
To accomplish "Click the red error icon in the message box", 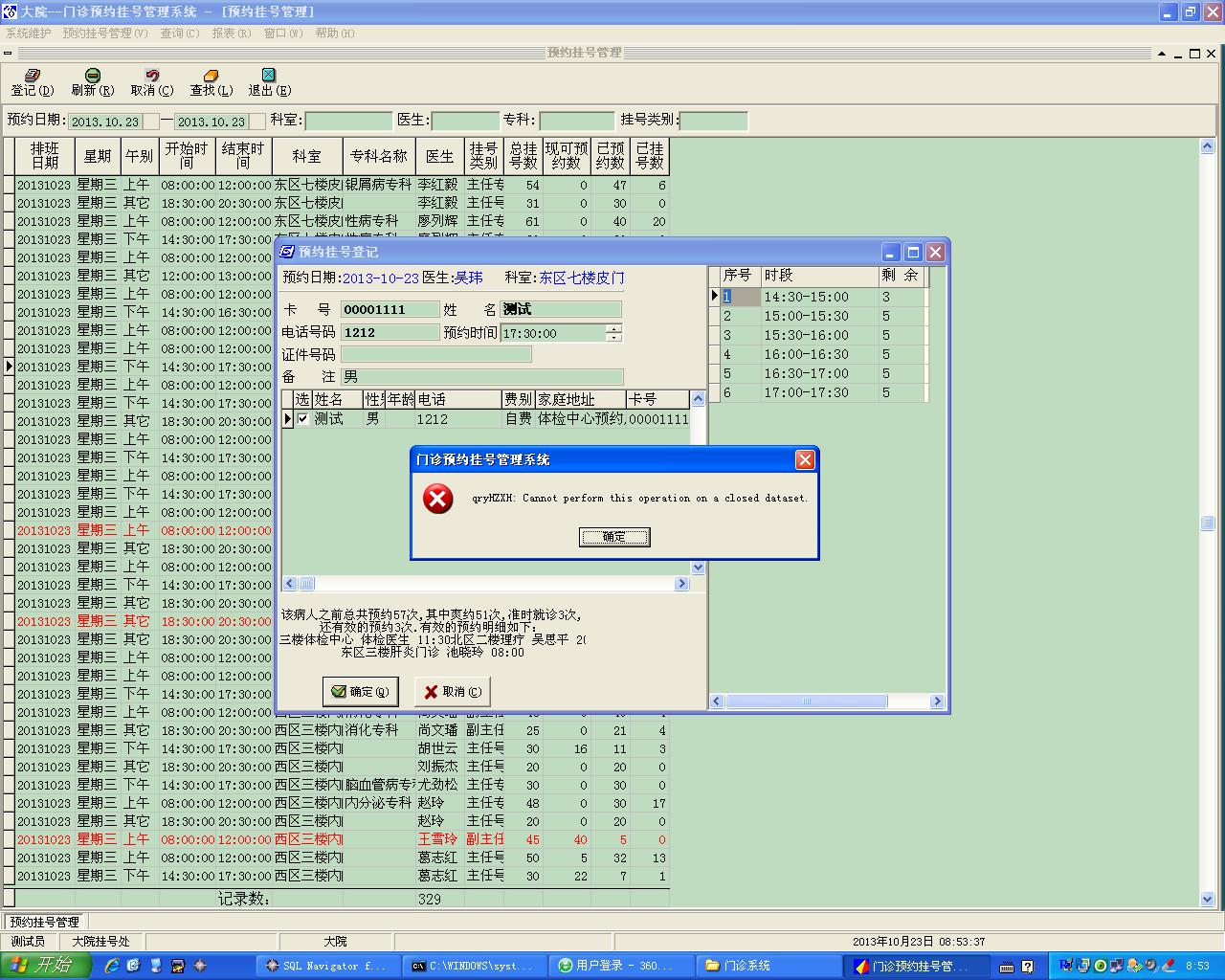I will pos(437,499).
